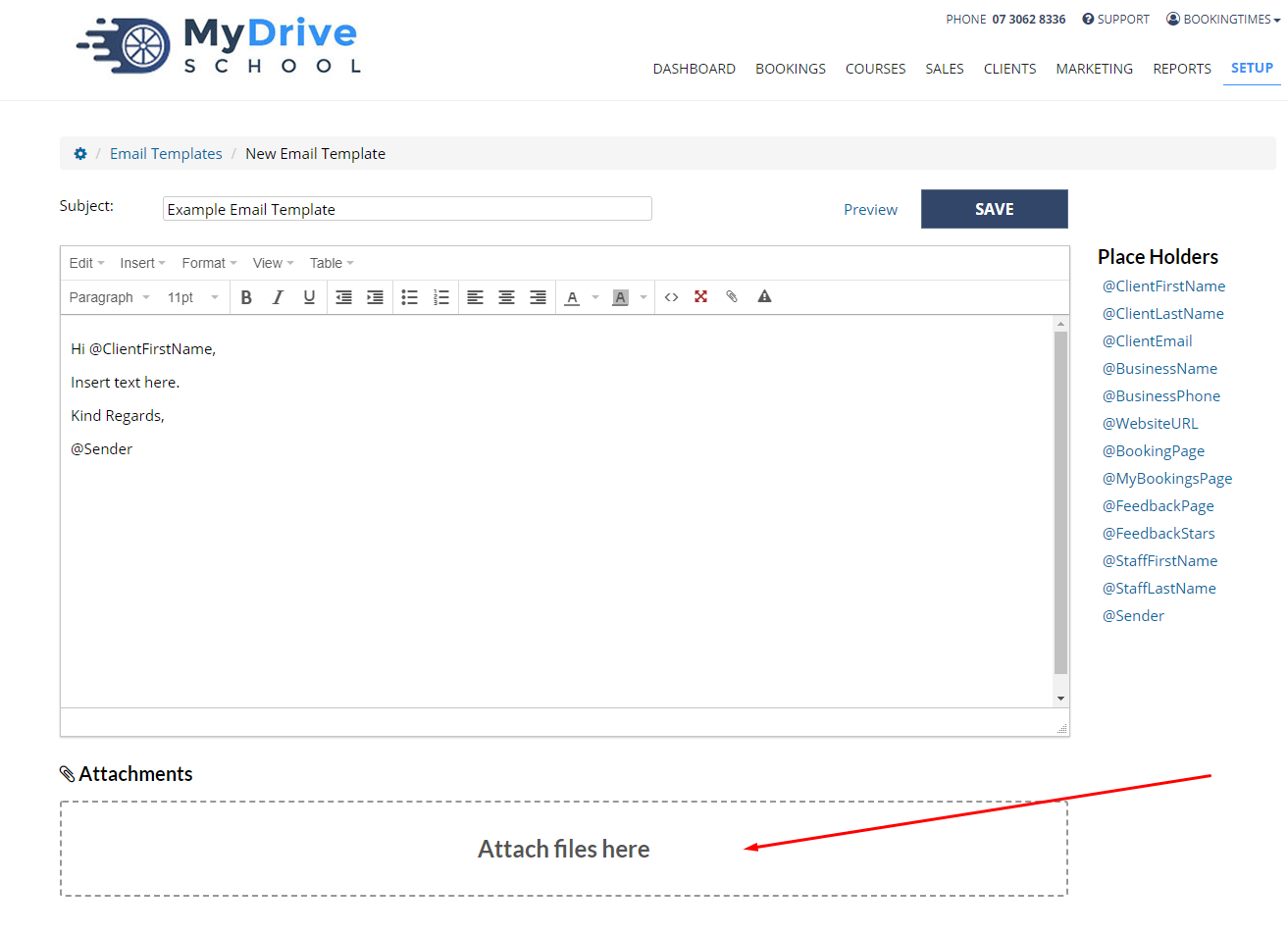Click the Attach files here drop zone
This screenshot has height=936, width=1288.
pyautogui.click(x=564, y=849)
